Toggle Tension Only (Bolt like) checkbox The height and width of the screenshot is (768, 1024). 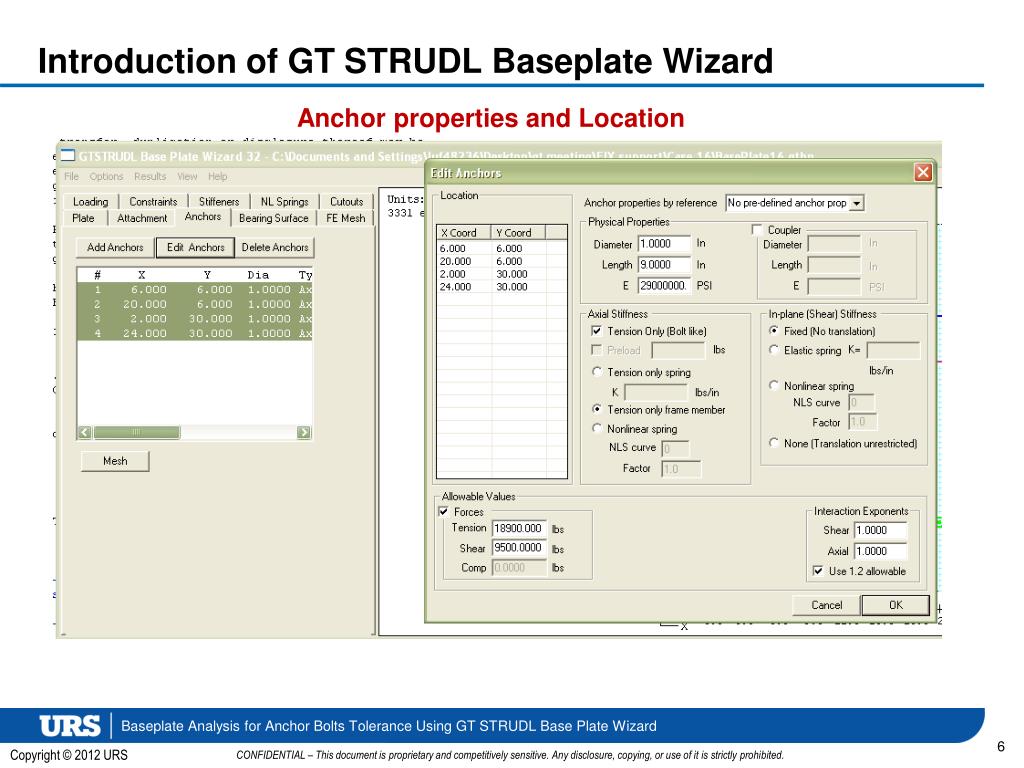(x=596, y=331)
